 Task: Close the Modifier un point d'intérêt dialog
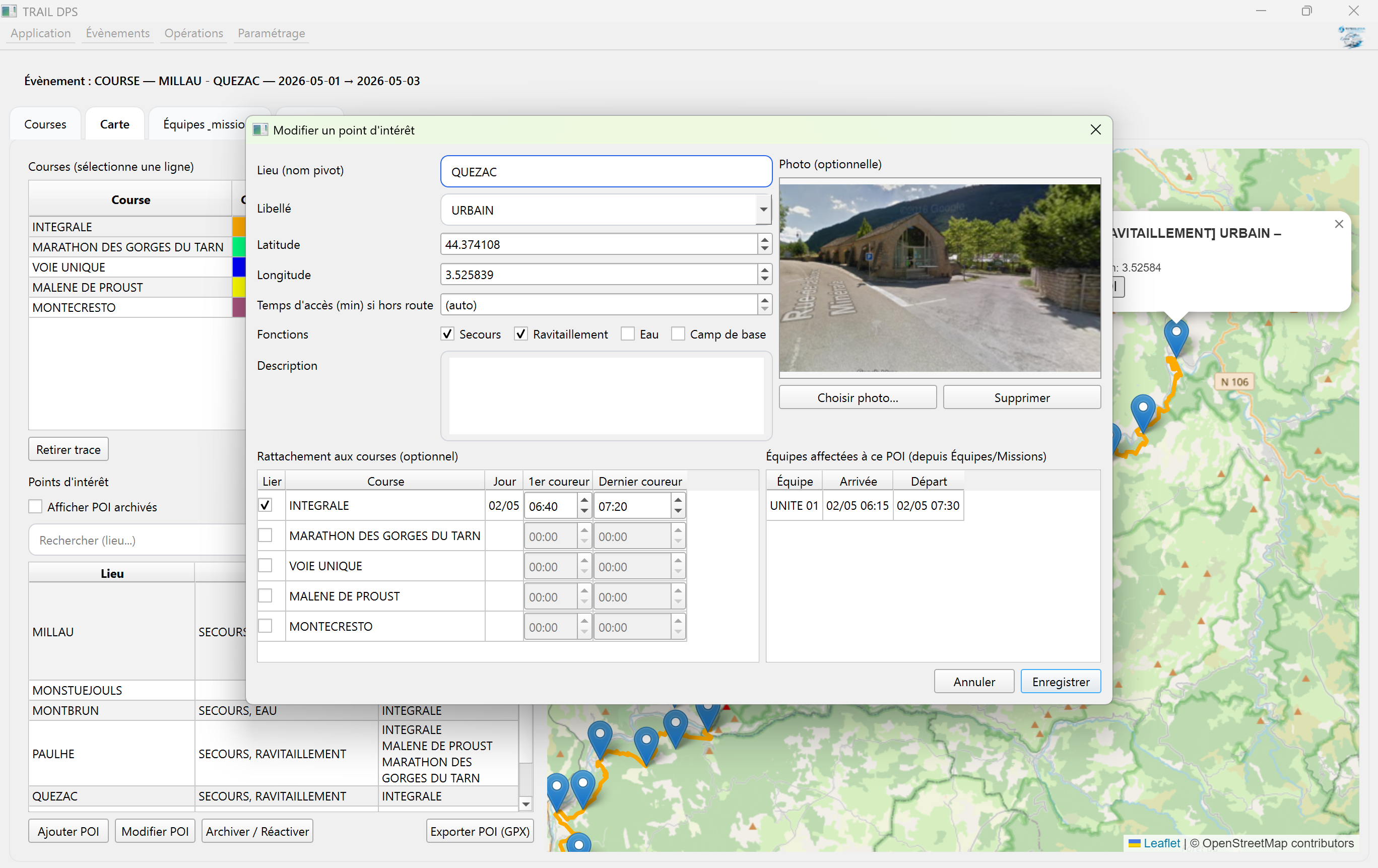pos(1095,130)
